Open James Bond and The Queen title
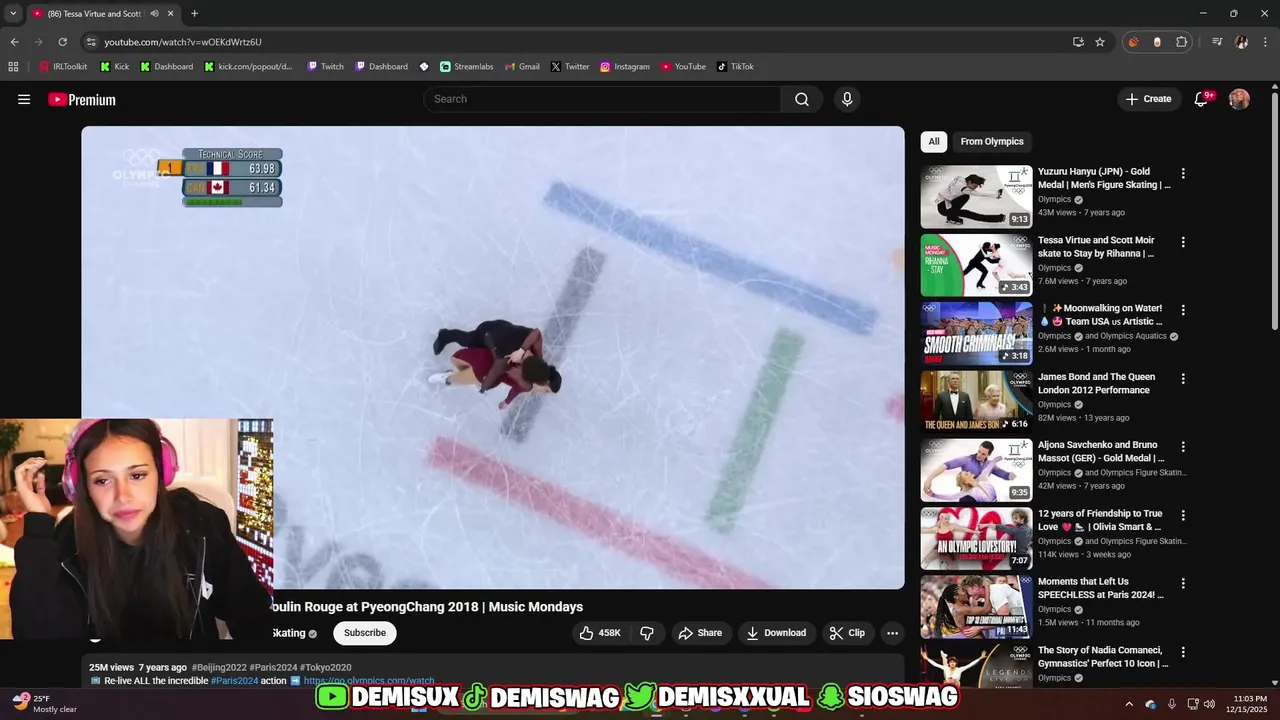Viewport: 1280px width, 720px height. [x=1097, y=384]
